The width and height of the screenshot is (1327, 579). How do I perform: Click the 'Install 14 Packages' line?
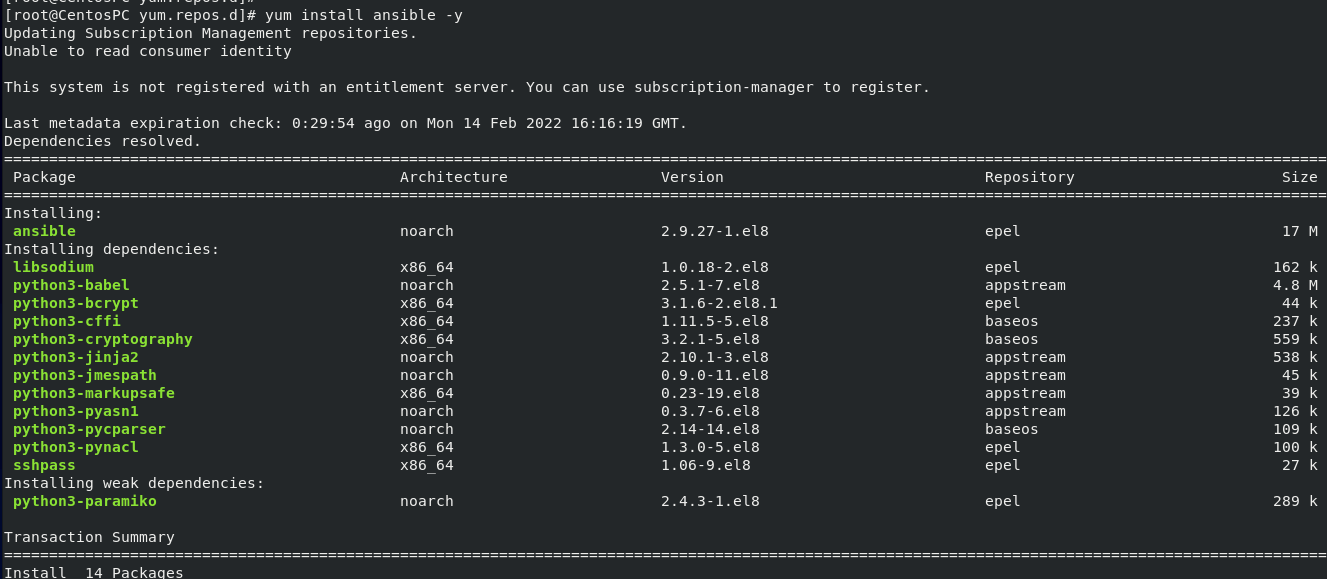[x=93, y=573]
